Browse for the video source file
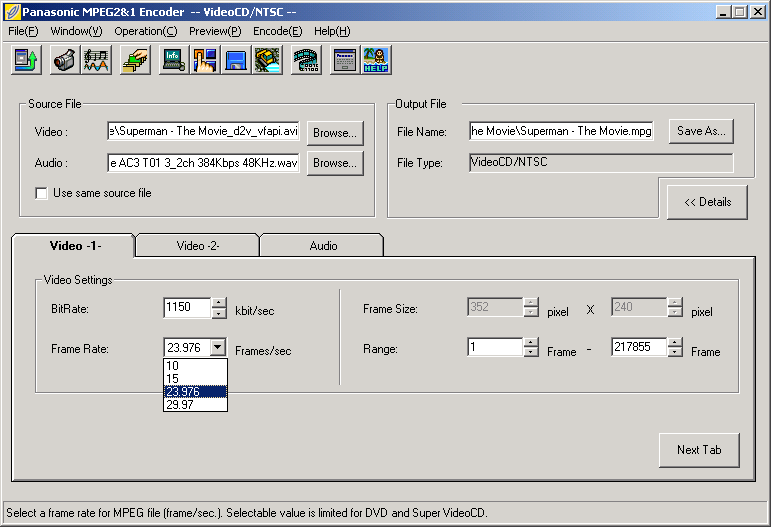 click(335, 133)
